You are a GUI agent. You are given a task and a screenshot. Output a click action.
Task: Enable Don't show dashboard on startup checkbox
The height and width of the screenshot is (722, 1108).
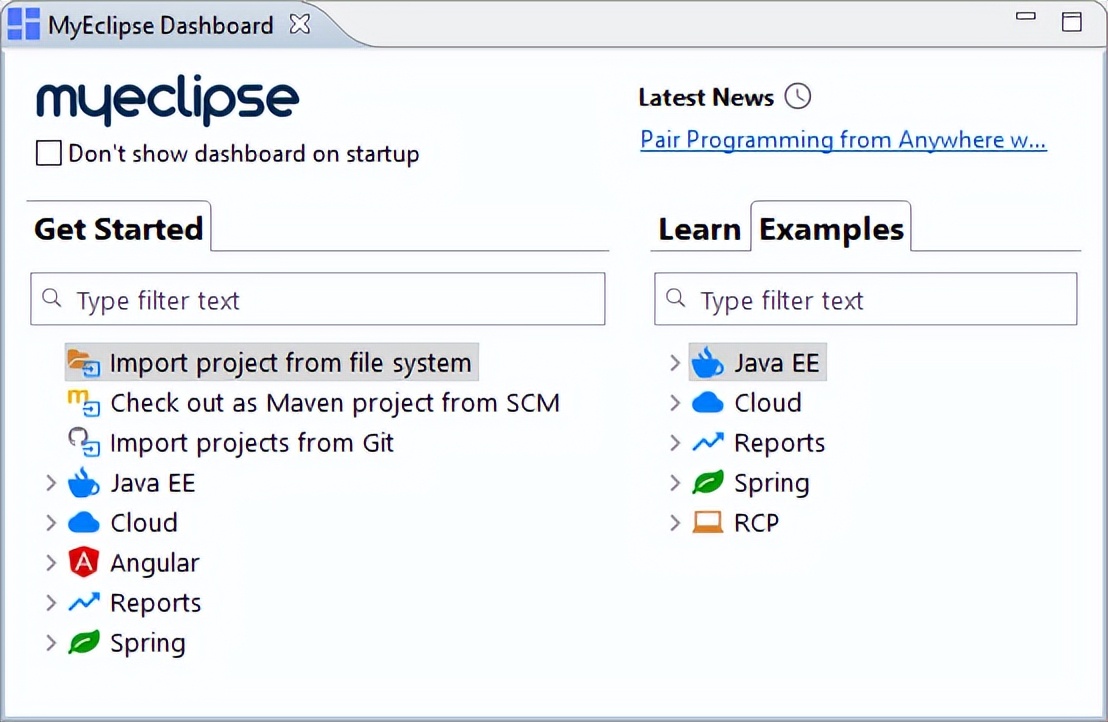tap(48, 154)
